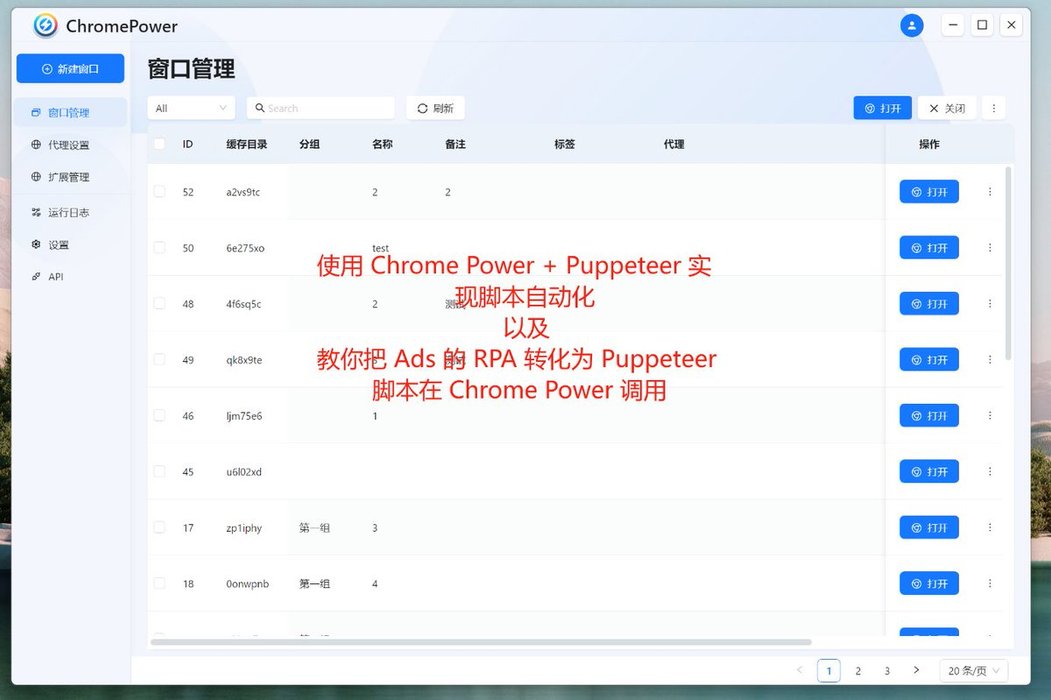Click the 名称 column header
The image size is (1051, 700).
pos(382,144)
